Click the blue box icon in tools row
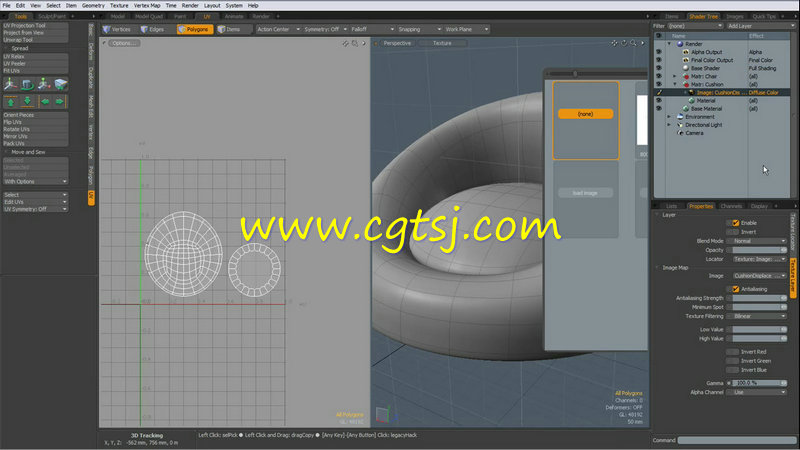The height and width of the screenshot is (450, 800). coord(61,84)
